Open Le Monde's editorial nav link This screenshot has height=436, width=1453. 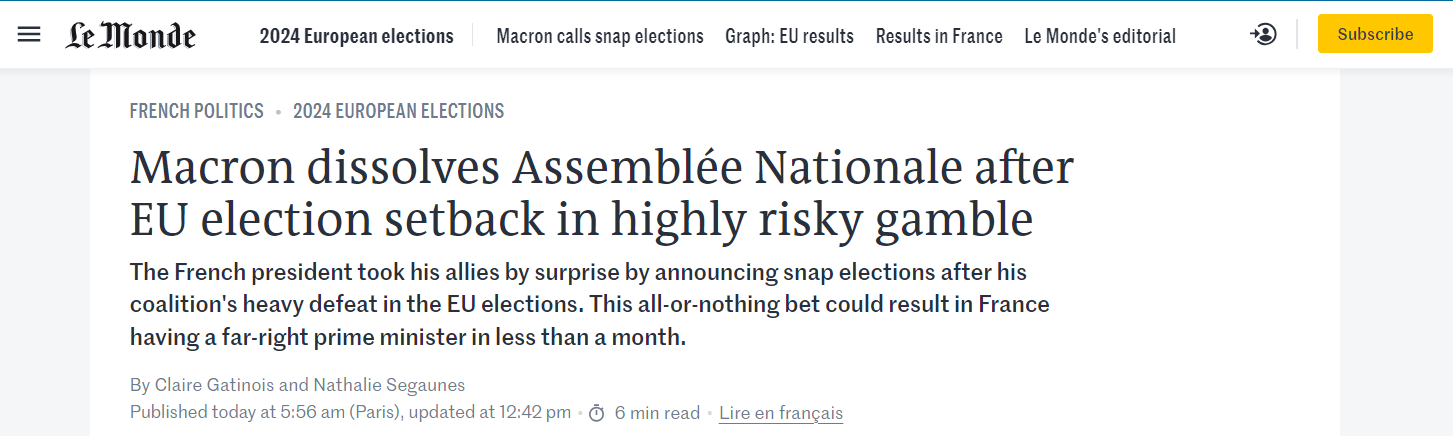1100,36
